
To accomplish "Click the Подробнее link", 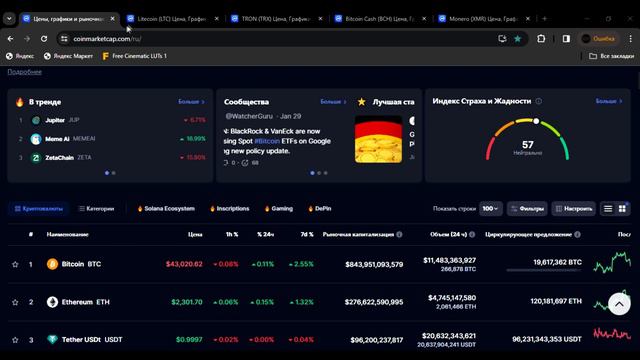I will click(24, 72).
